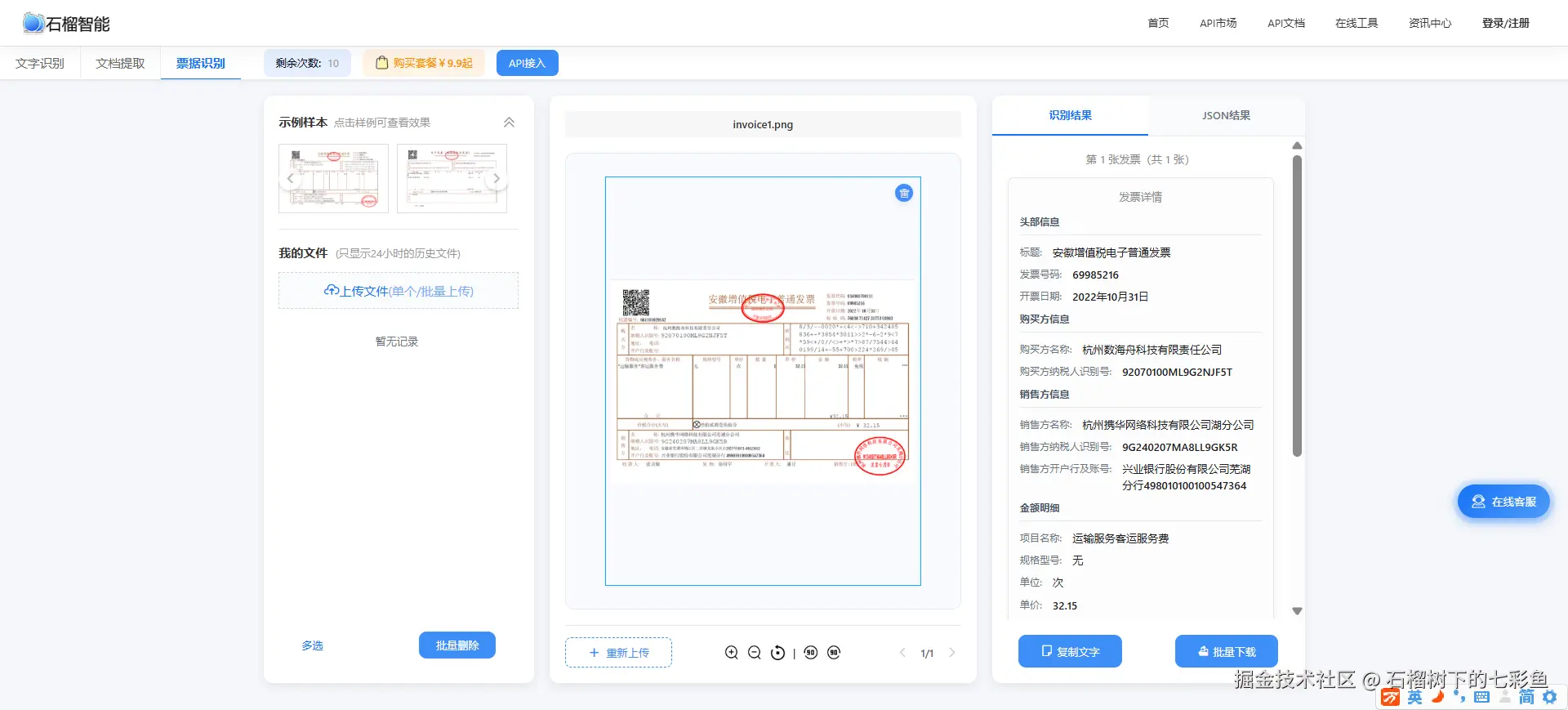Select the 票据识别 tab
This screenshot has width=1568, height=710.
point(201,63)
